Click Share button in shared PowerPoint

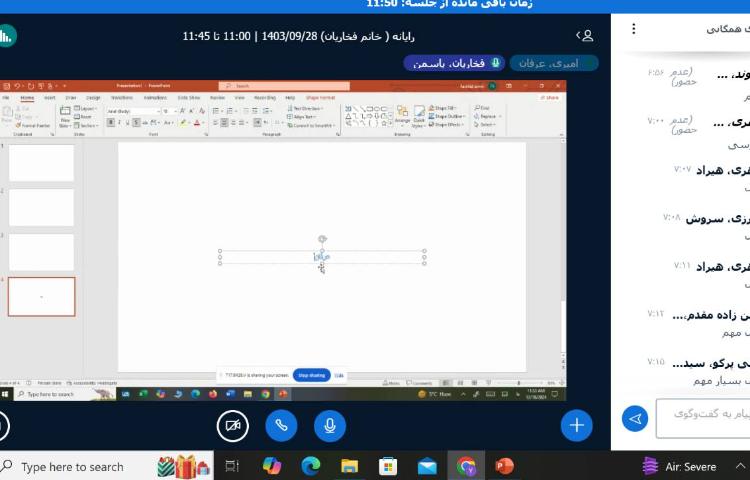point(550,98)
